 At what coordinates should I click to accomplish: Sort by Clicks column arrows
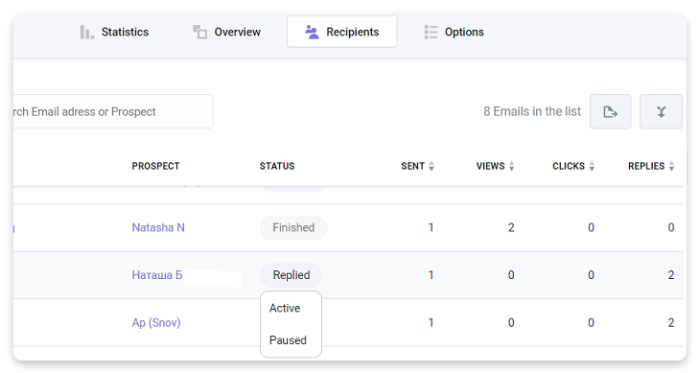(x=592, y=166)
